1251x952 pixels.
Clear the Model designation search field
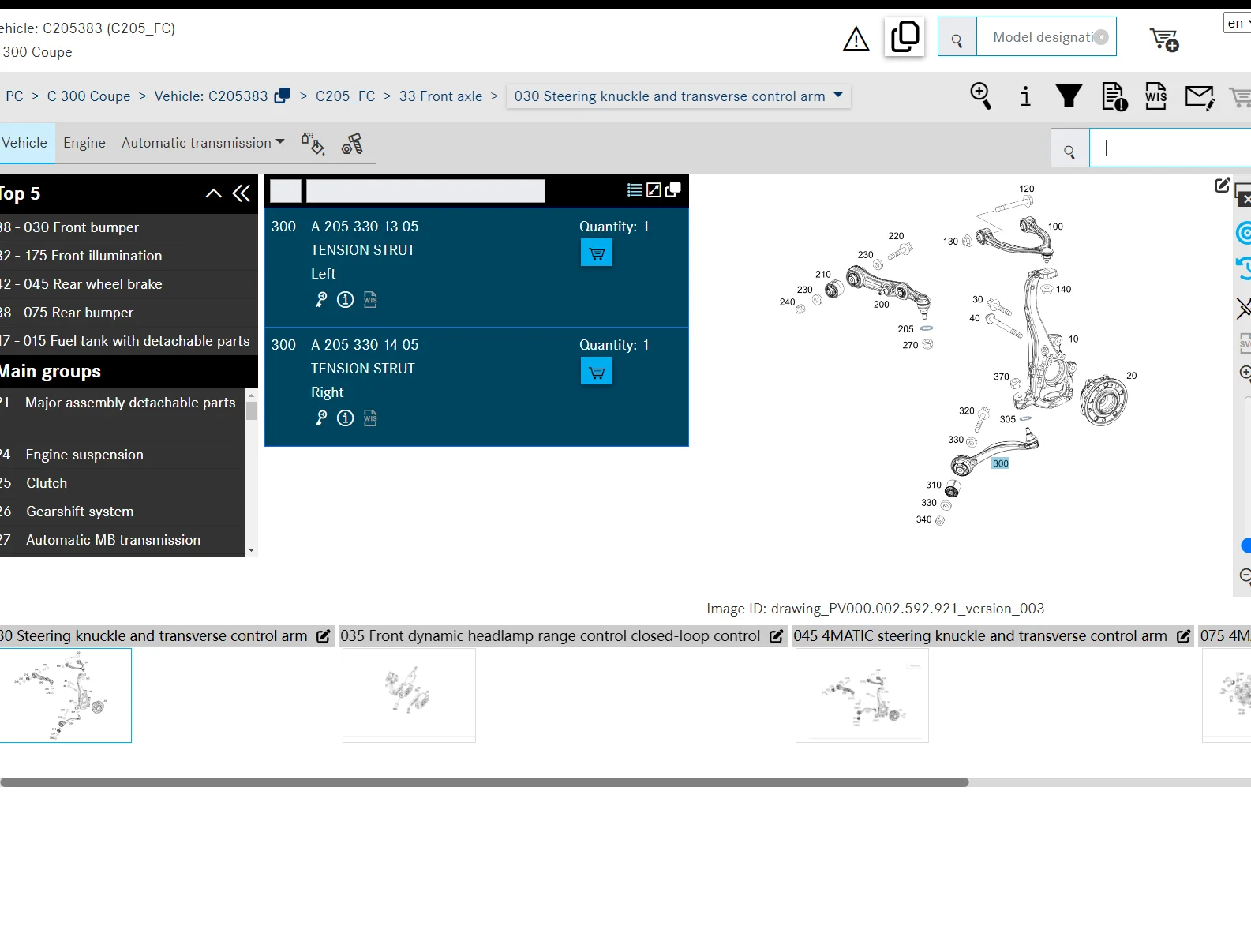tap(1101, 37)
